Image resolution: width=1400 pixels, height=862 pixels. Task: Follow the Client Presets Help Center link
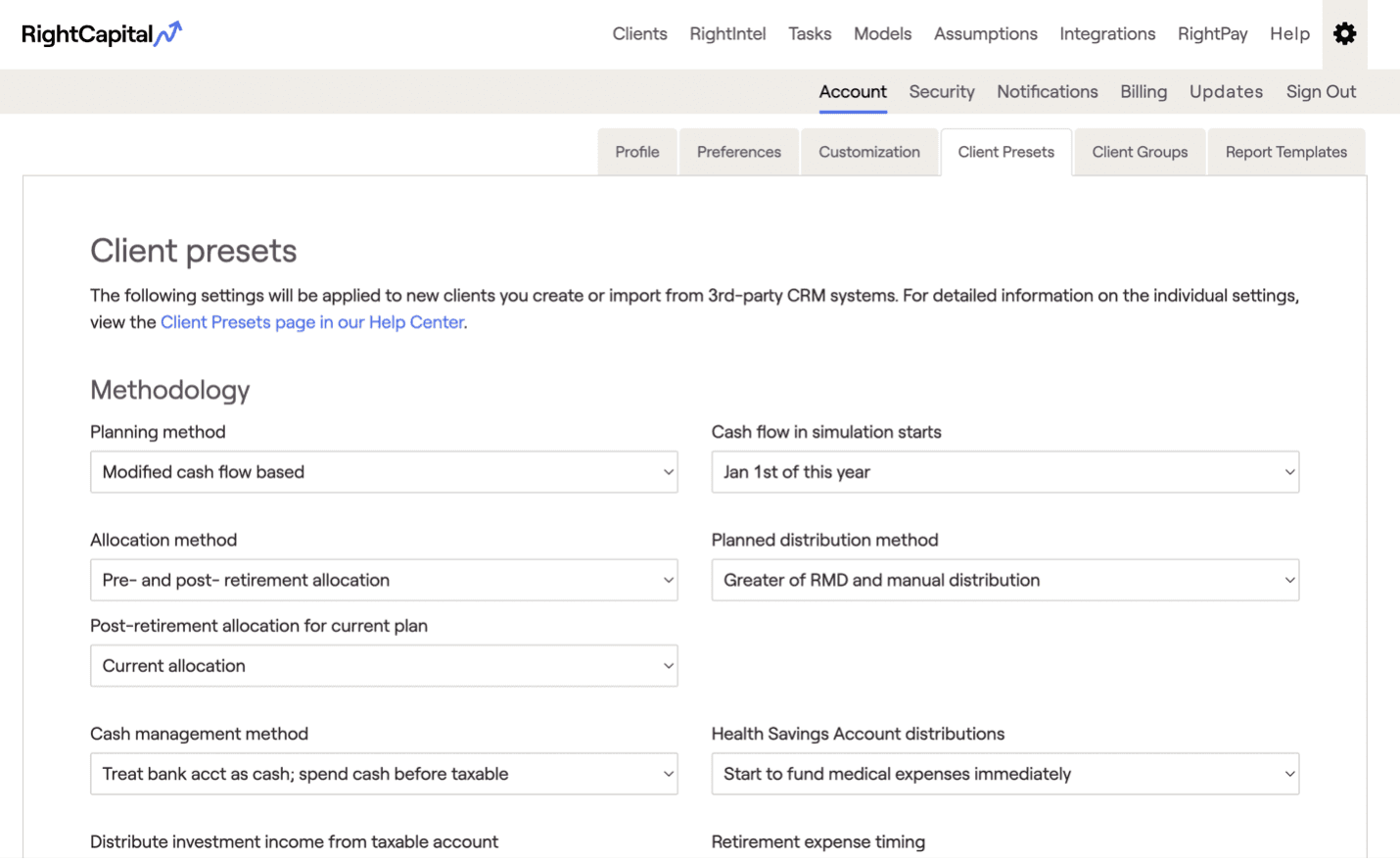pyautogui.click(x=312, y=322)
